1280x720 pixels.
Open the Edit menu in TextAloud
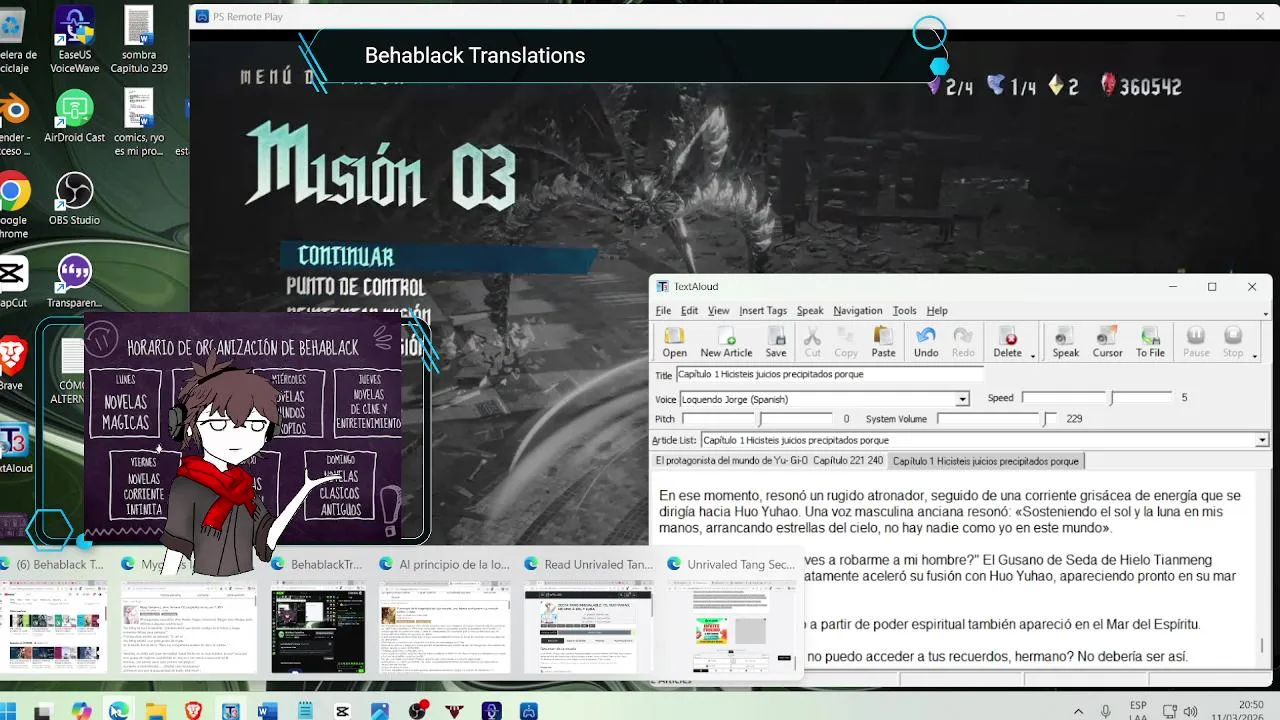[690, 311]
